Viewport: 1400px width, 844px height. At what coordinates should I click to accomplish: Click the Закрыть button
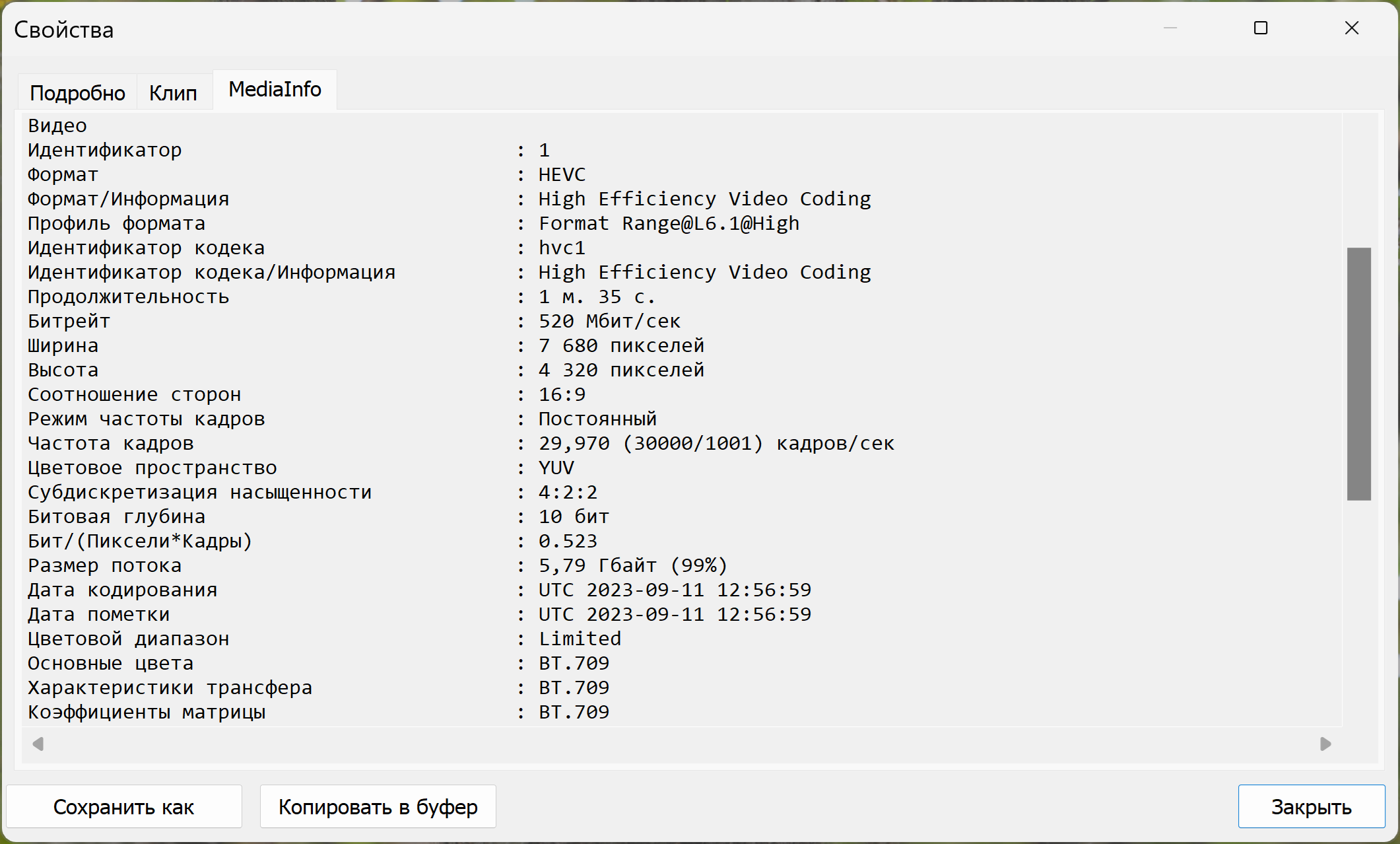click(1311, 806)
